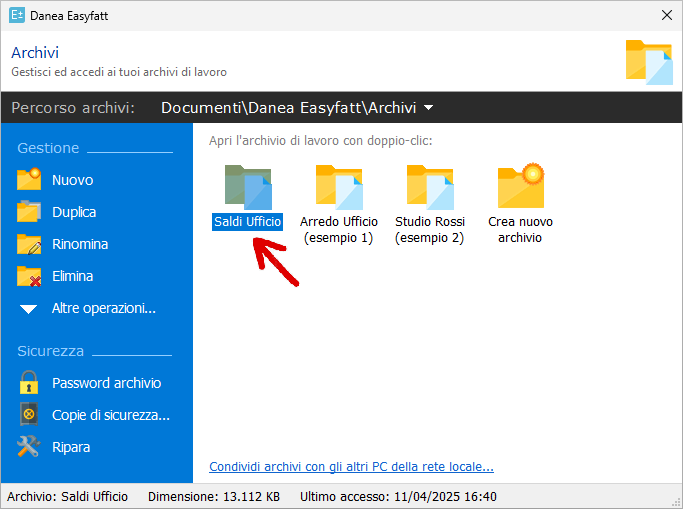Click the Rinomina folder with pencil icon
This screenshot has width=684, height=510.
[x=29, y=244]
